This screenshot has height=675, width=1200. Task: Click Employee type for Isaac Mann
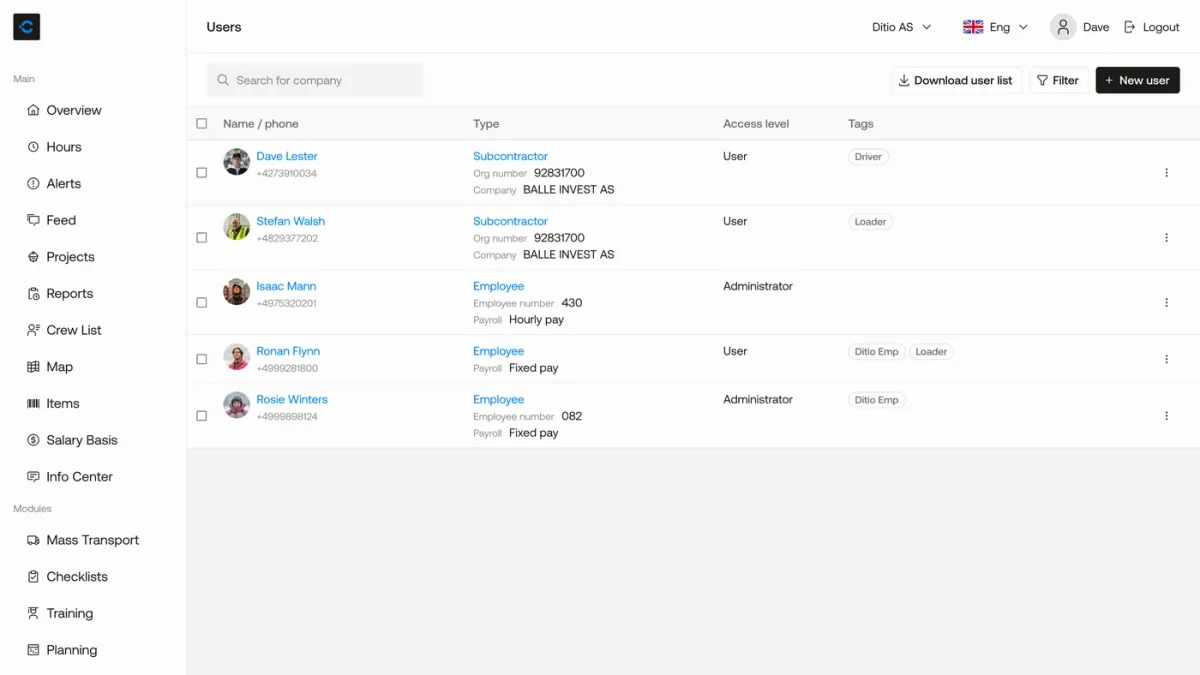(498, 286)
